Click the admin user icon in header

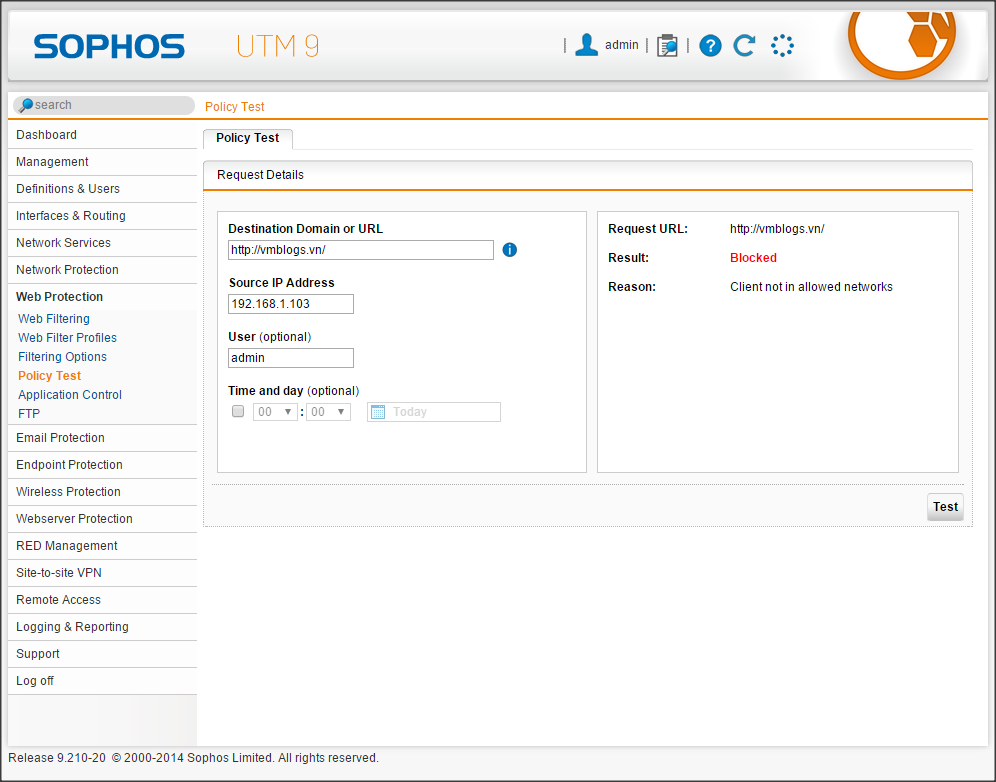pos(587,45)
